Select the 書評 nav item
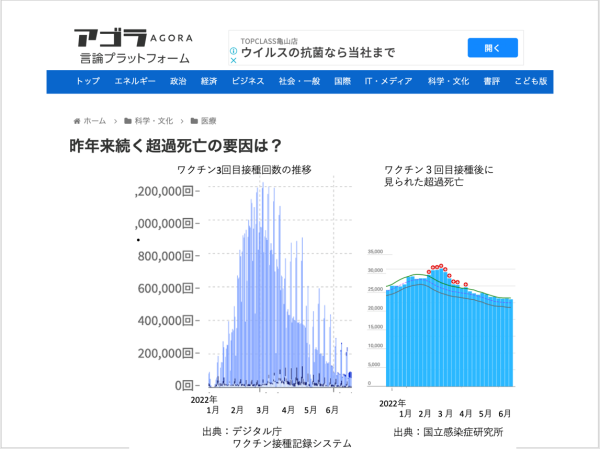 (492, 81)
